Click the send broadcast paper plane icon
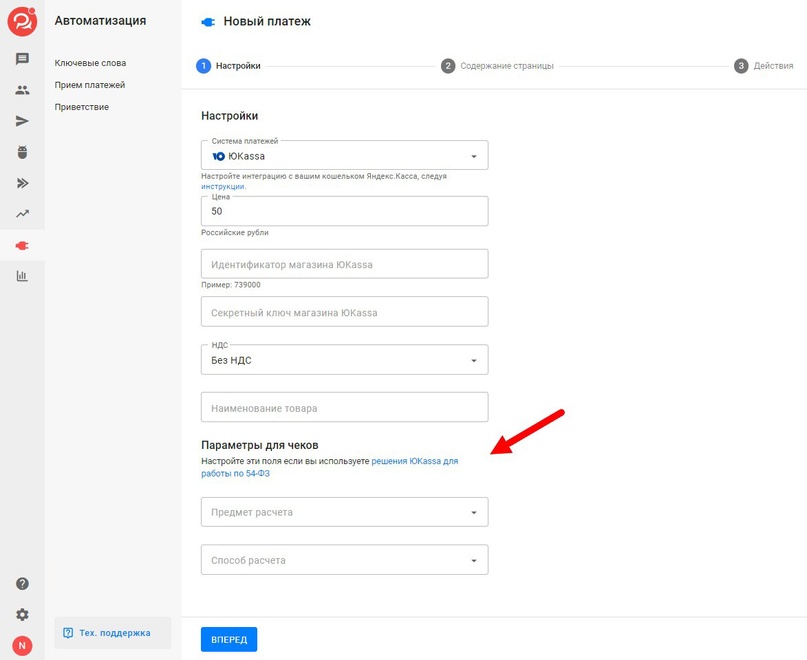Viewport: 807px width, 660px height. coord(22,121)
